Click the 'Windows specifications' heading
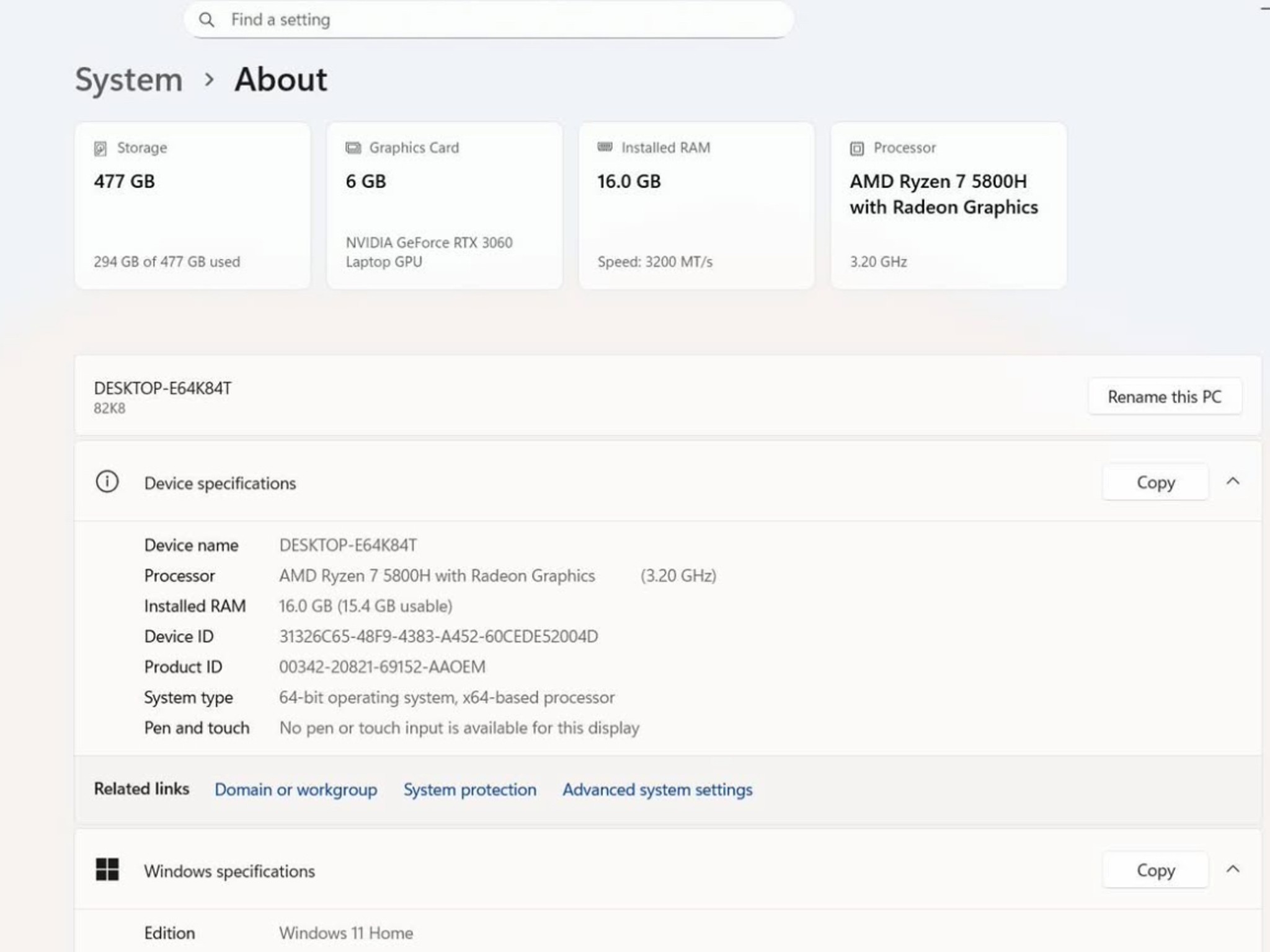The width and height of the screenshot is (1270, 952). [x=229, y=871]
